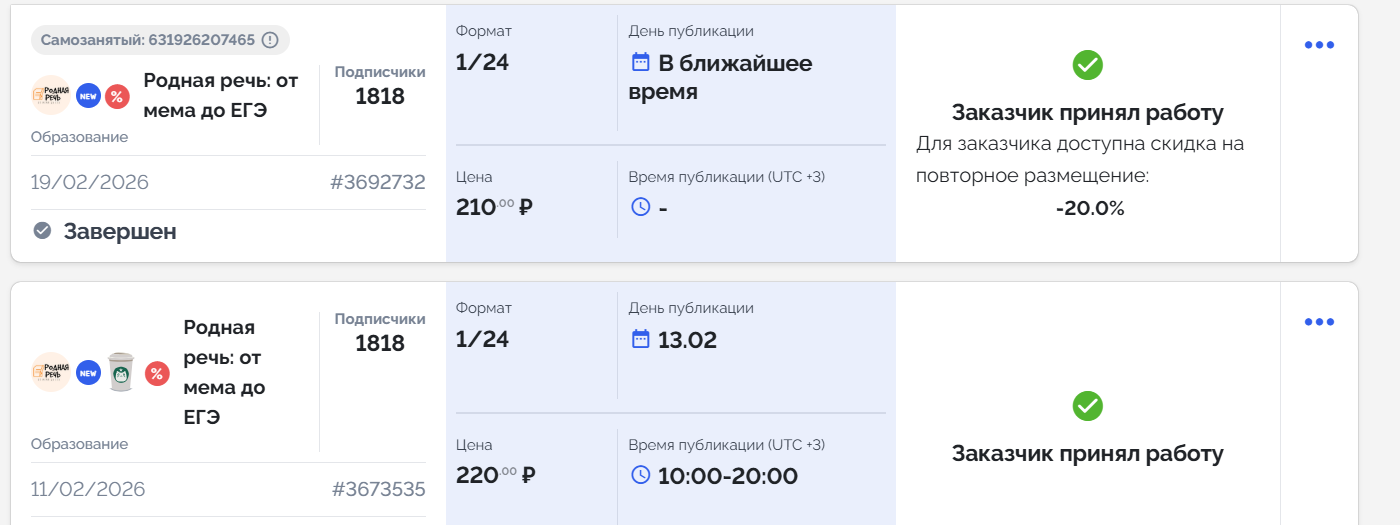Click the red percent badge in order #3692732
This screenshot has height=525, width=1400.
coord(117,96)
